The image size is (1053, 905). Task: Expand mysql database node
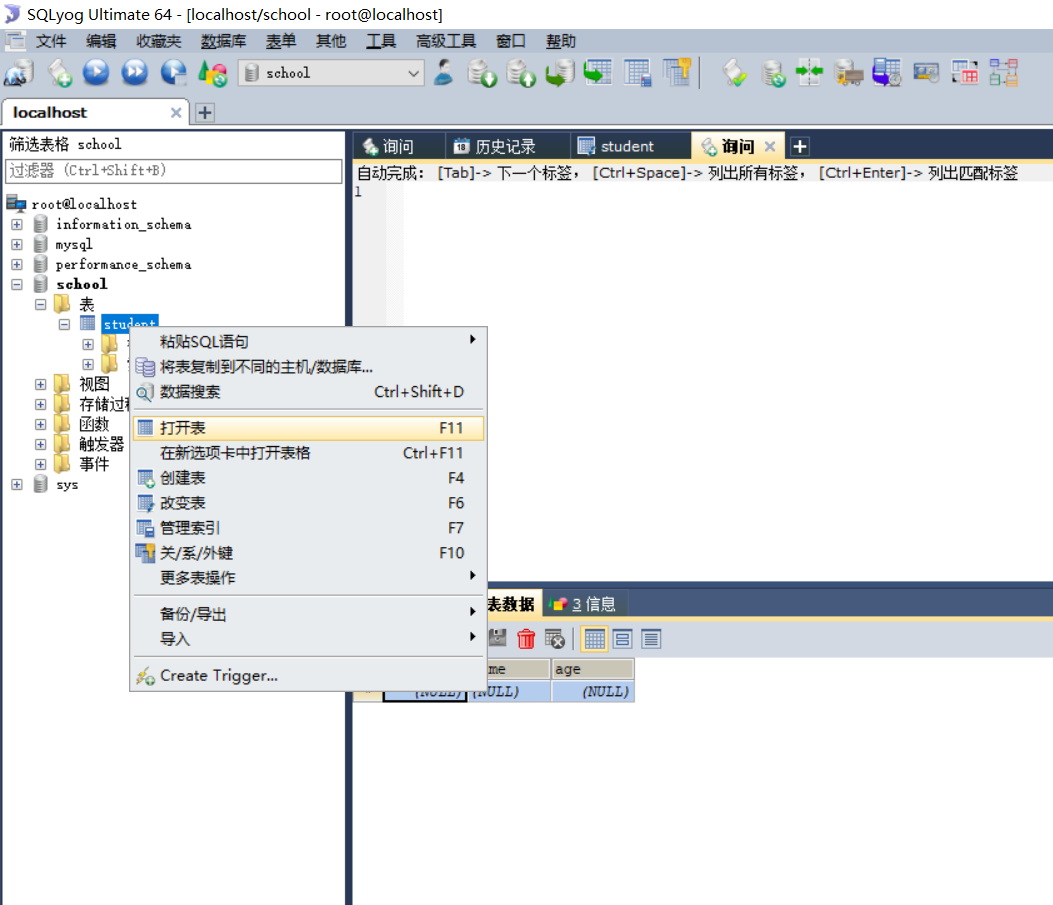click(x=17, y=244)
